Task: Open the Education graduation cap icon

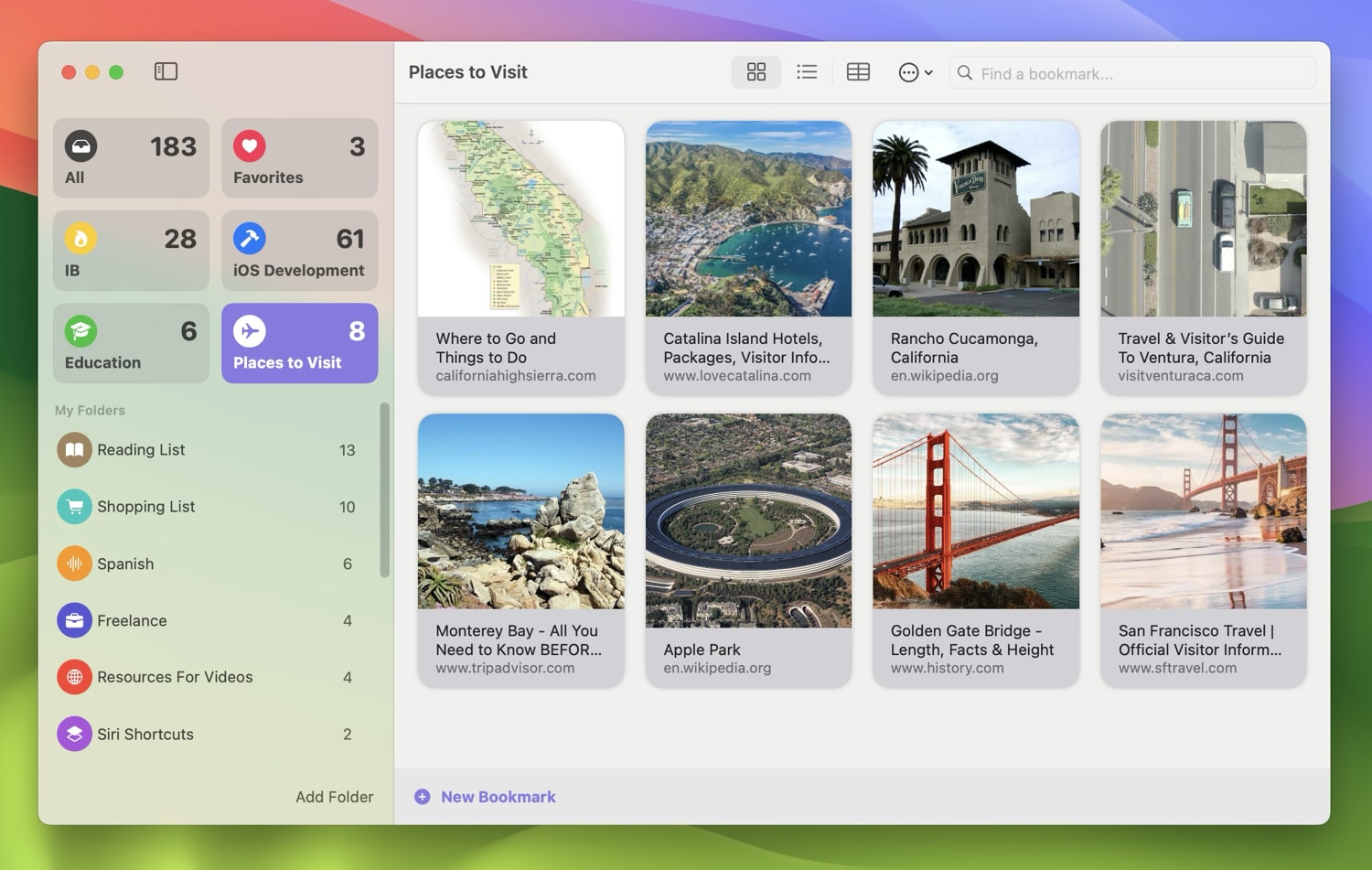Action: [81, 331]
